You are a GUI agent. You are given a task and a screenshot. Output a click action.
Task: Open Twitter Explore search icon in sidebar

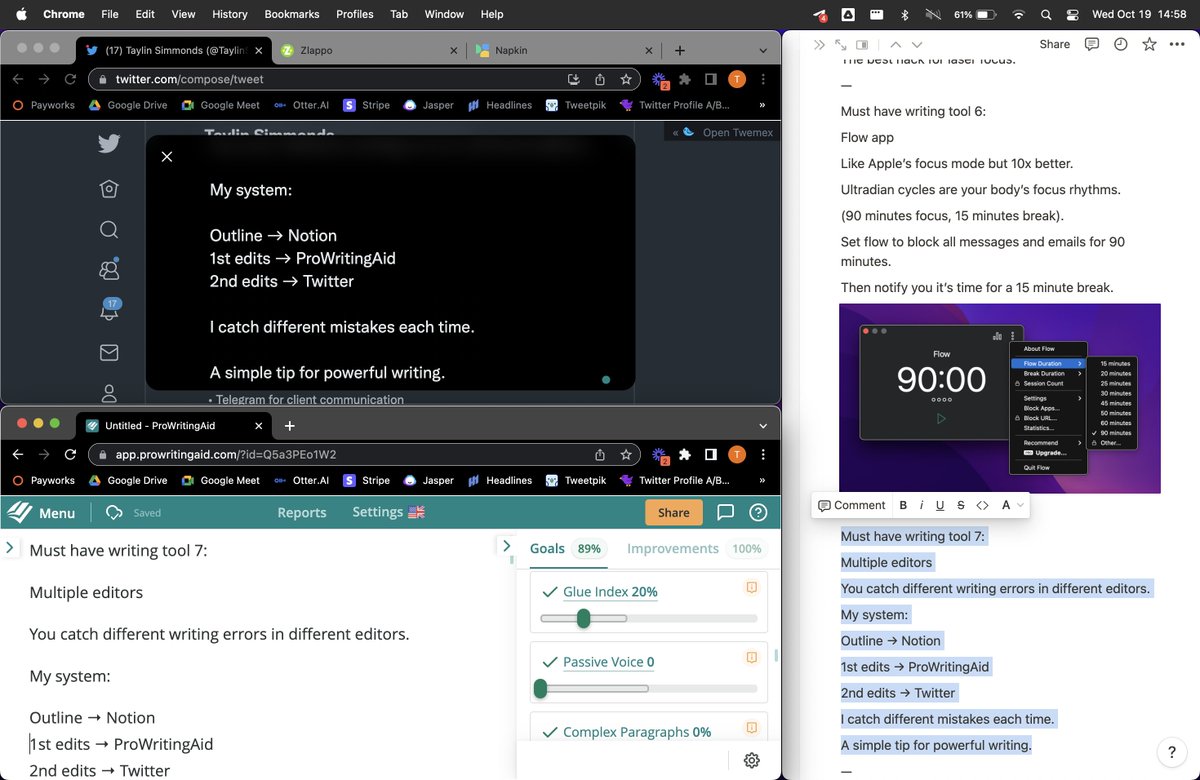[109, 230]
